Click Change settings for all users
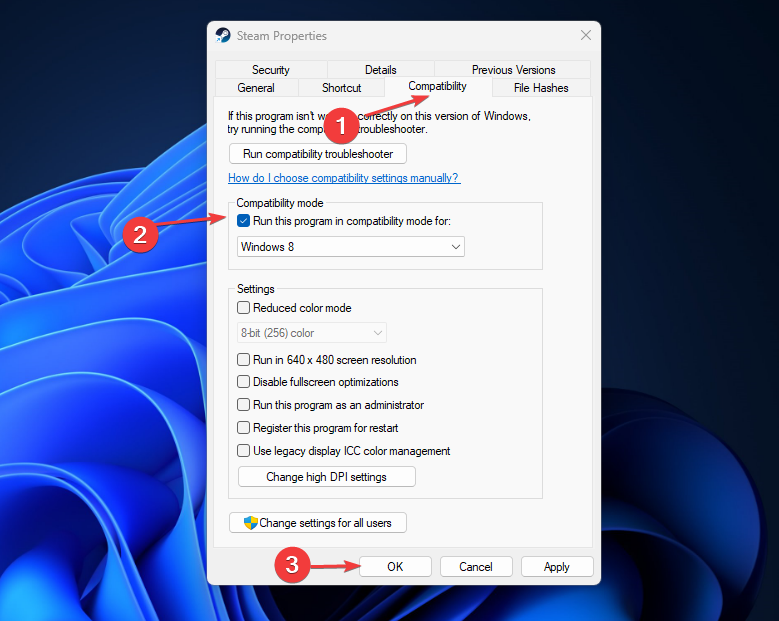The width and height of the screenshot is (779, 621). pyautogui.click(x=318, y=523)
